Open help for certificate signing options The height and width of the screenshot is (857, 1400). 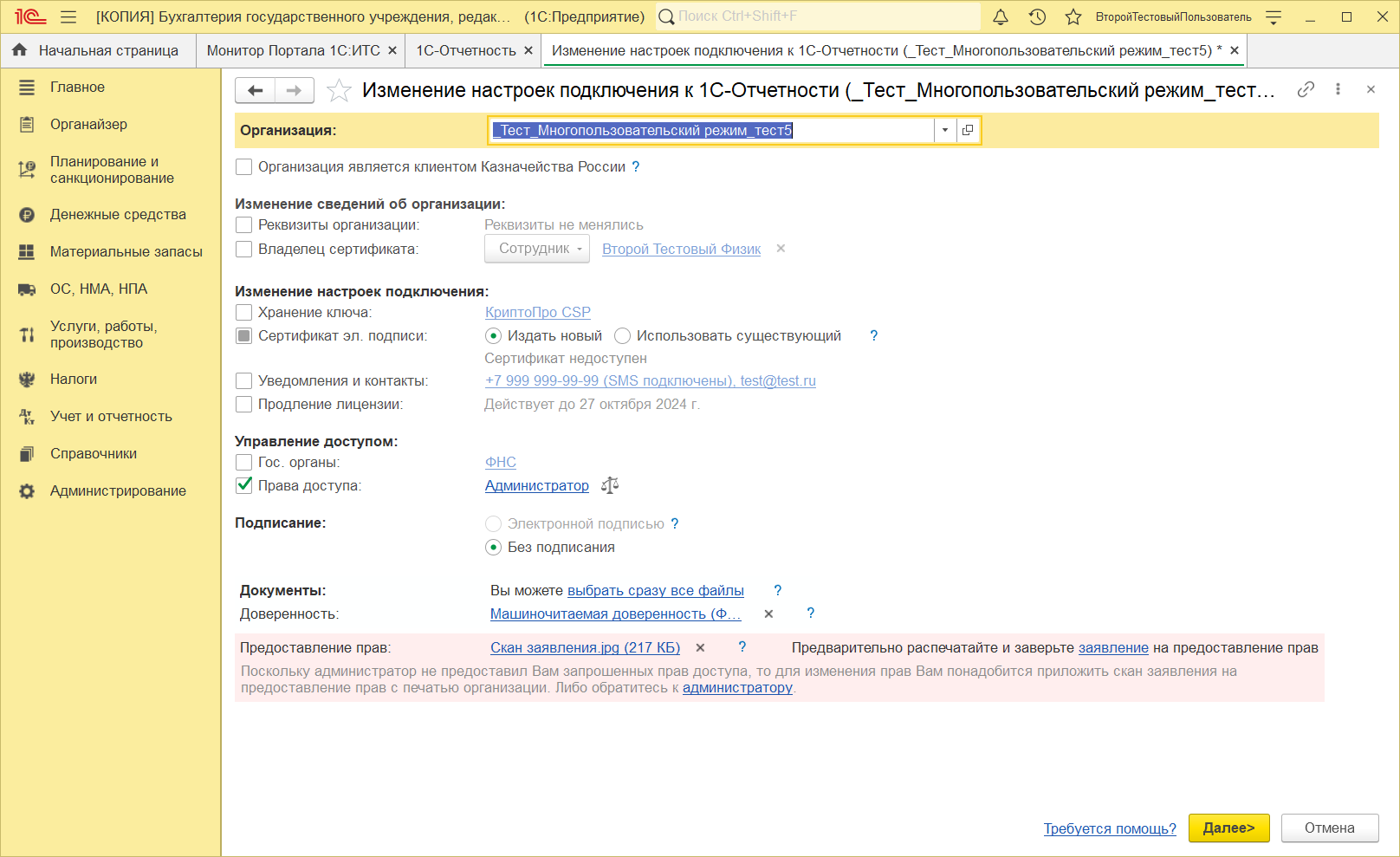pyautogui.click(x=873, y=335)
